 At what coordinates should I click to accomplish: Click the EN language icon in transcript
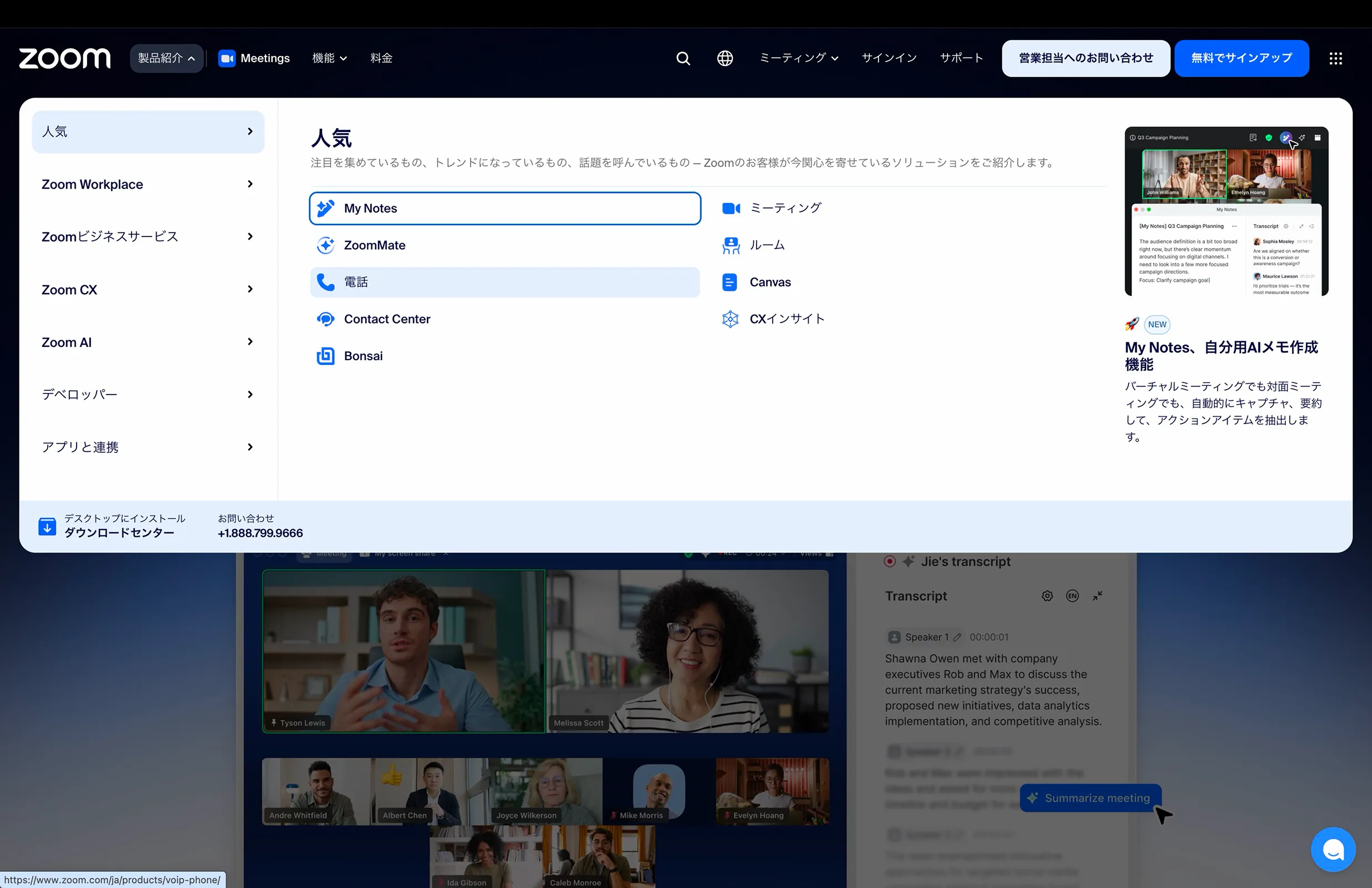point(1072,596)
